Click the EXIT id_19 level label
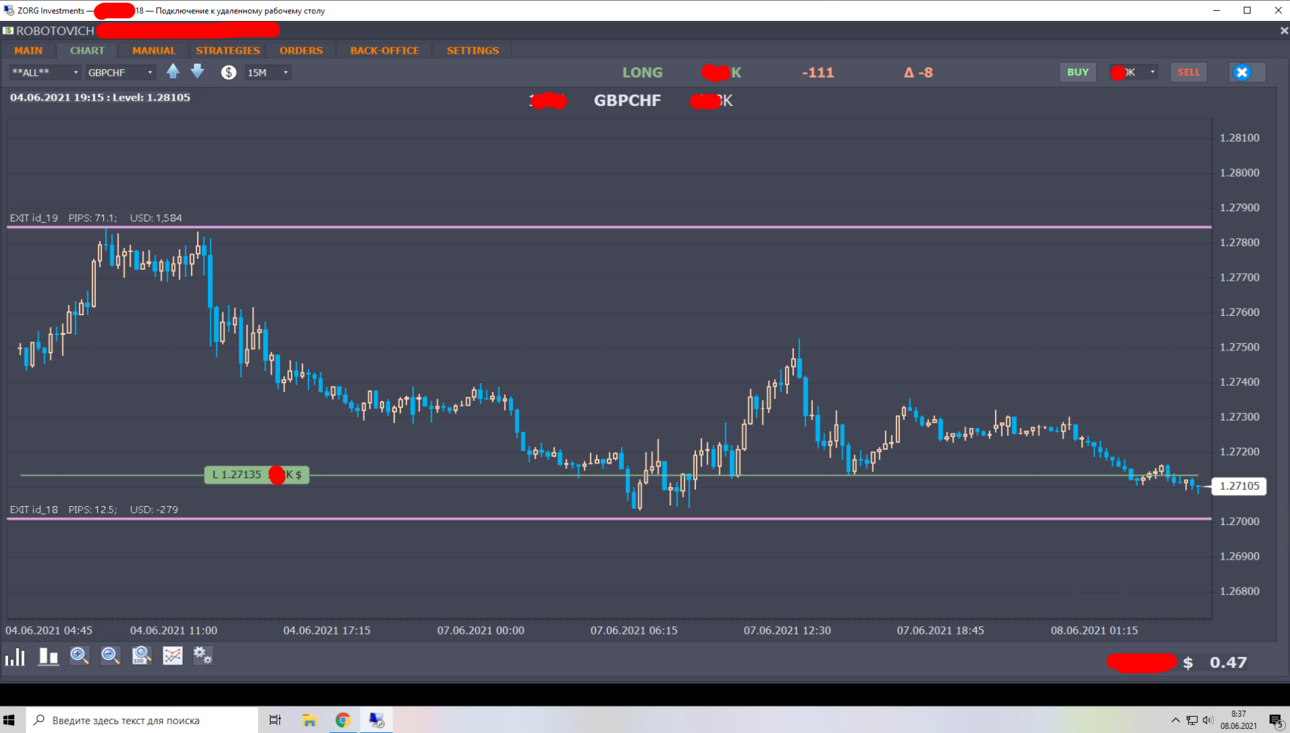The width and height of the screenshot is (1290, 733). [96, 218]
